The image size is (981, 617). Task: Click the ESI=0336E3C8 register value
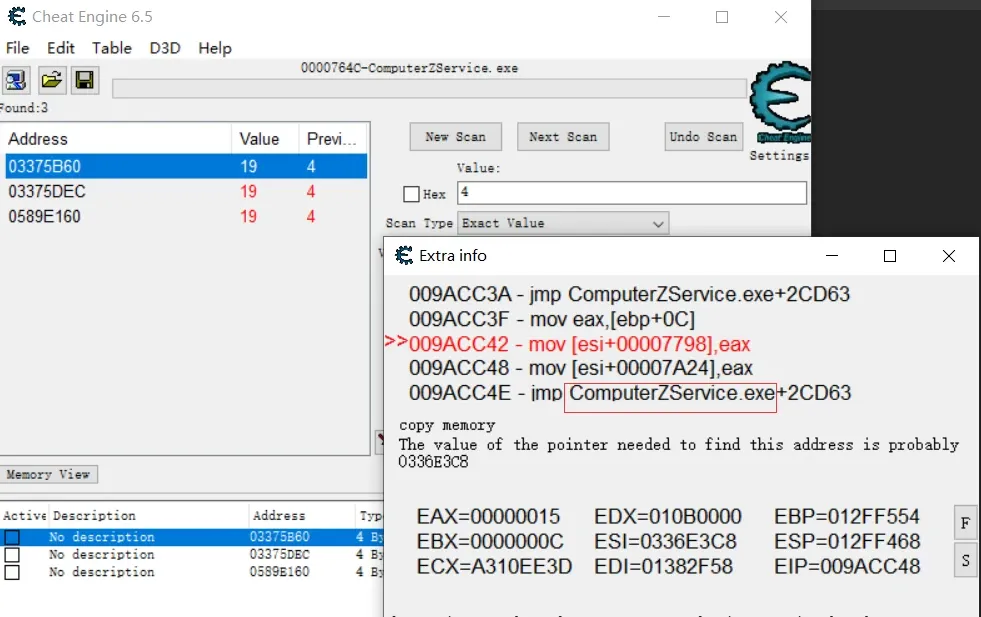point(665,541)
